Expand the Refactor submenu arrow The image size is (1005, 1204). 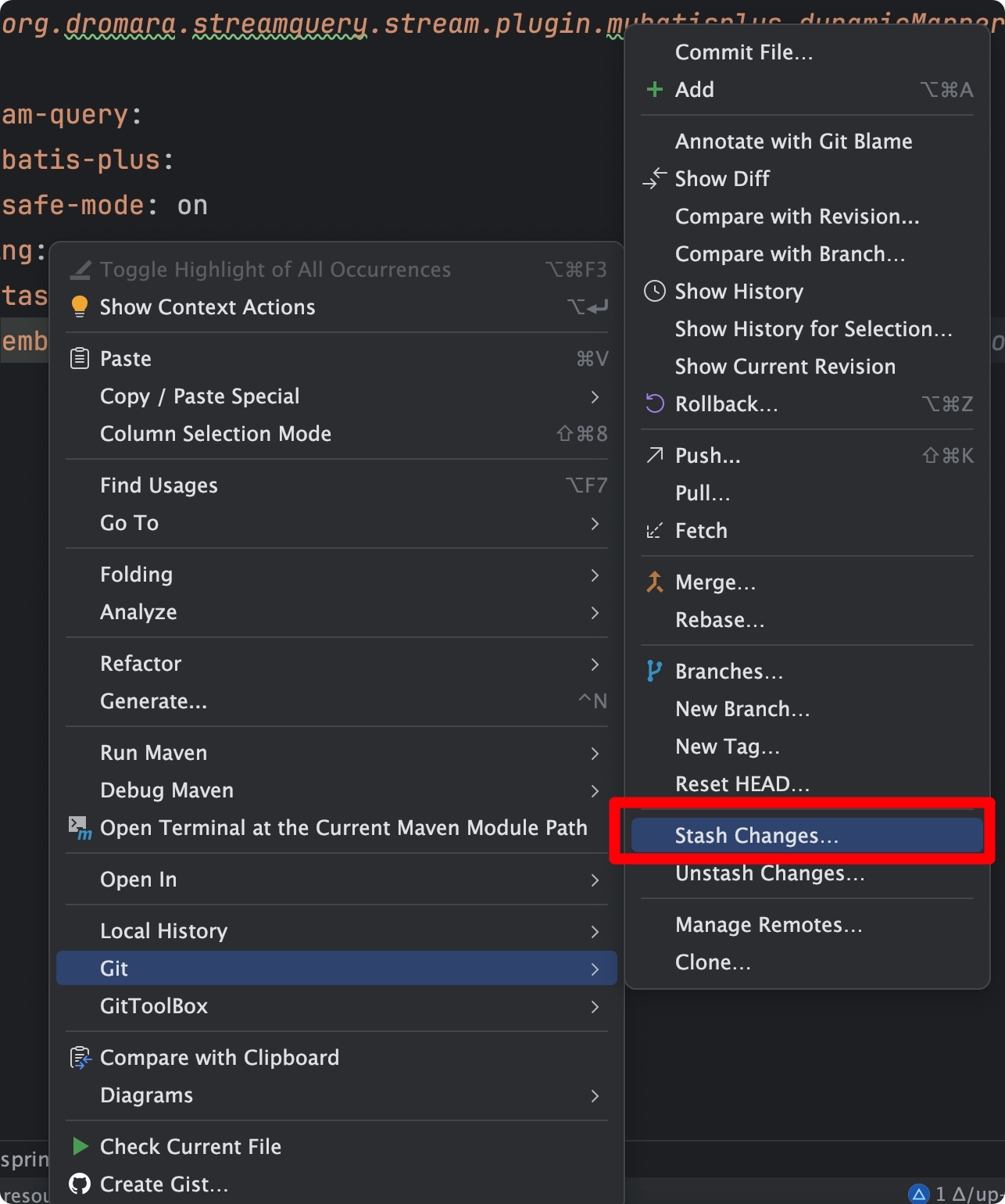[x=595, y=664]
